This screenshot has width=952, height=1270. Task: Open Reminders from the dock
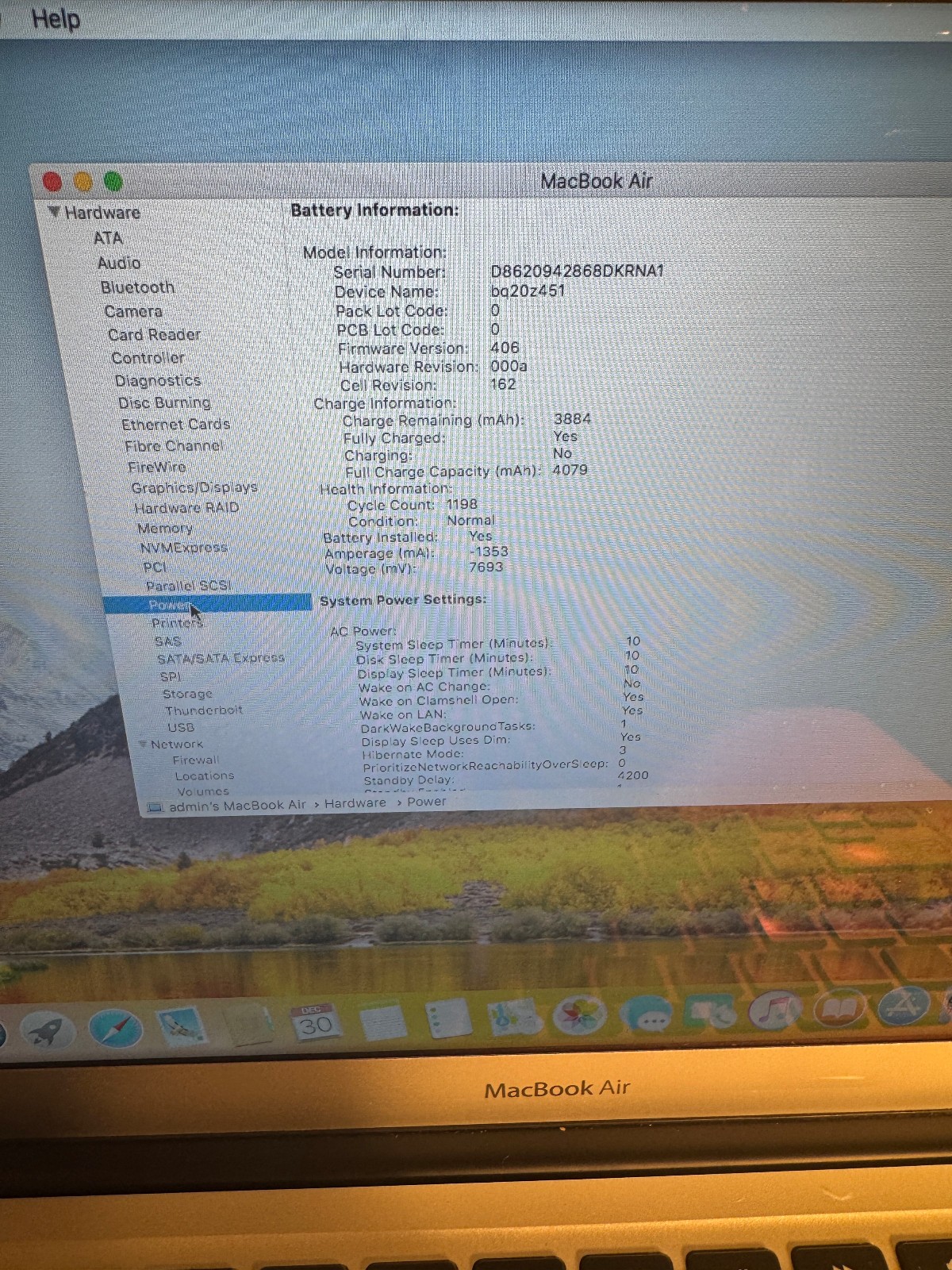[449, 1018]
